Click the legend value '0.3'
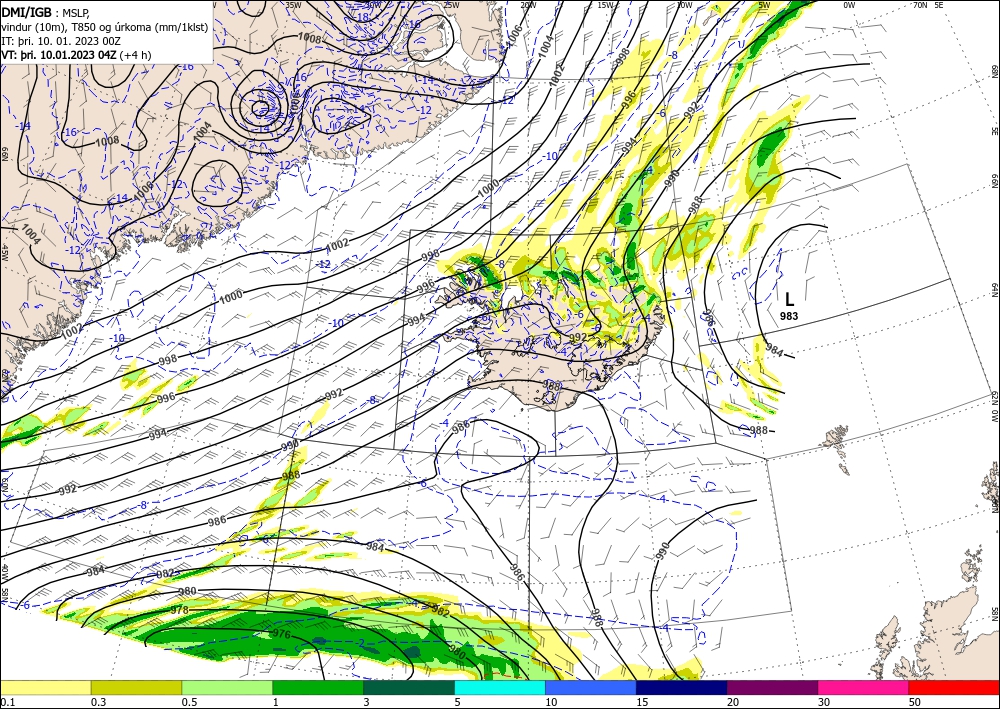 98,702
